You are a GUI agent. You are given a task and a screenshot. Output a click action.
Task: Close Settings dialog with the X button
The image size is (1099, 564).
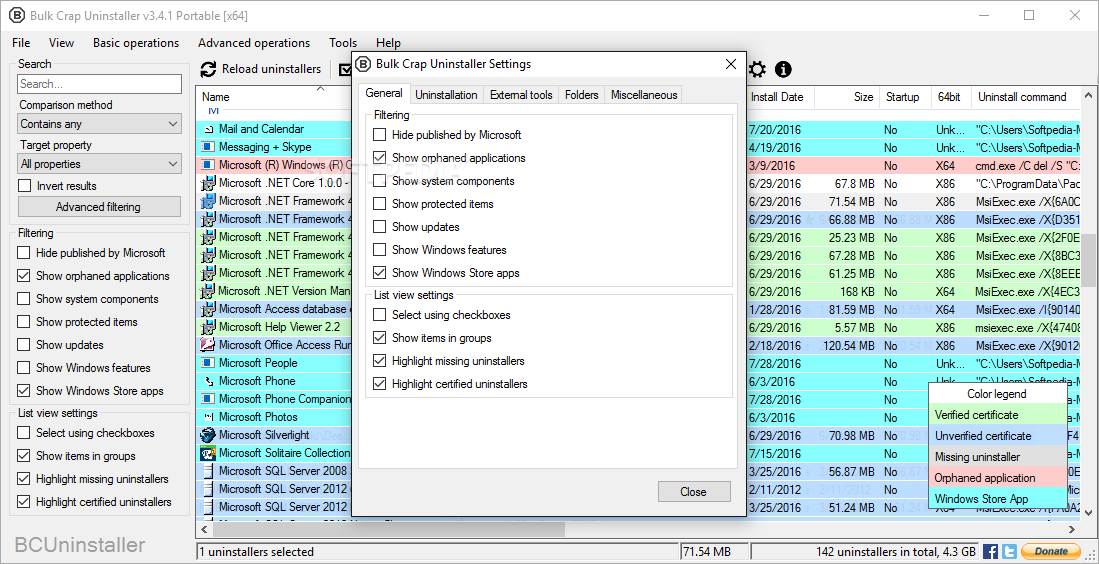(x=731, y=64)
